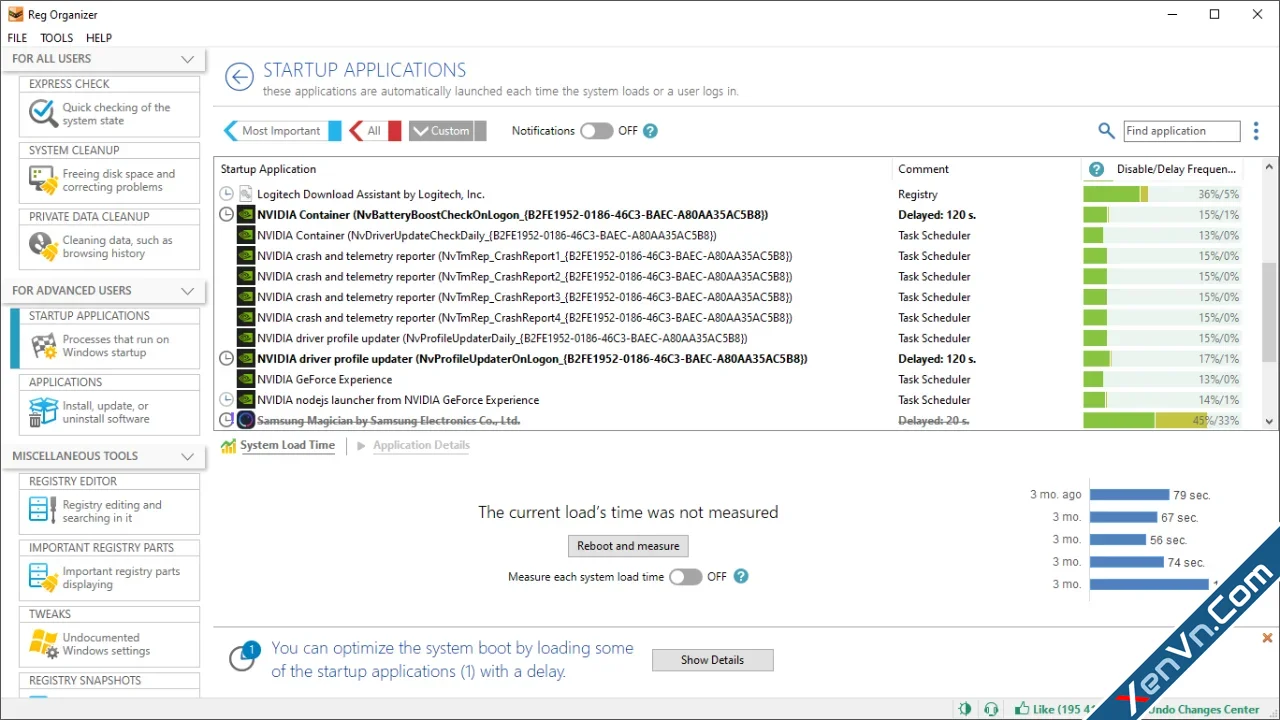
Task: Open System Cleanup freeing disk space icon
Action: coord(43,180)
